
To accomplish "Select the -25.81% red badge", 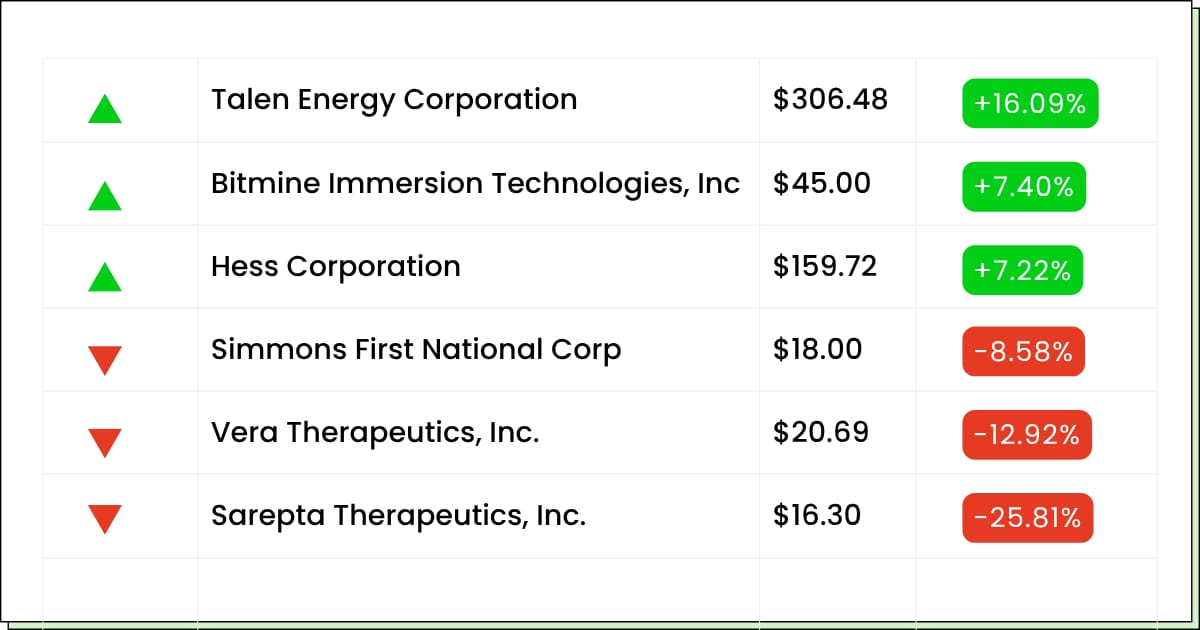I will click(x=1027, y=518).
